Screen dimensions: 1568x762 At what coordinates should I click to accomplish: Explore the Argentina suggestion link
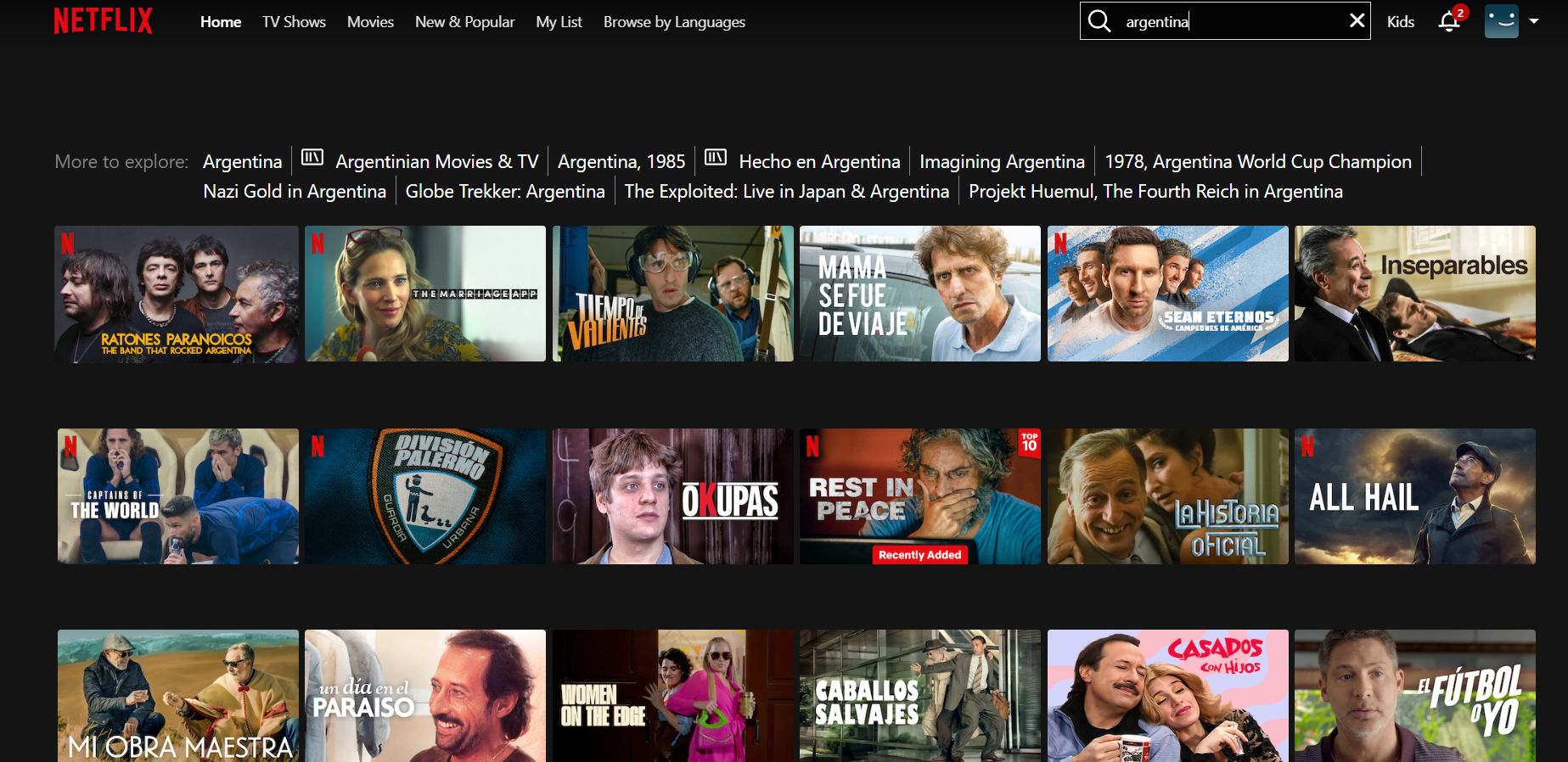coord(243,161)
